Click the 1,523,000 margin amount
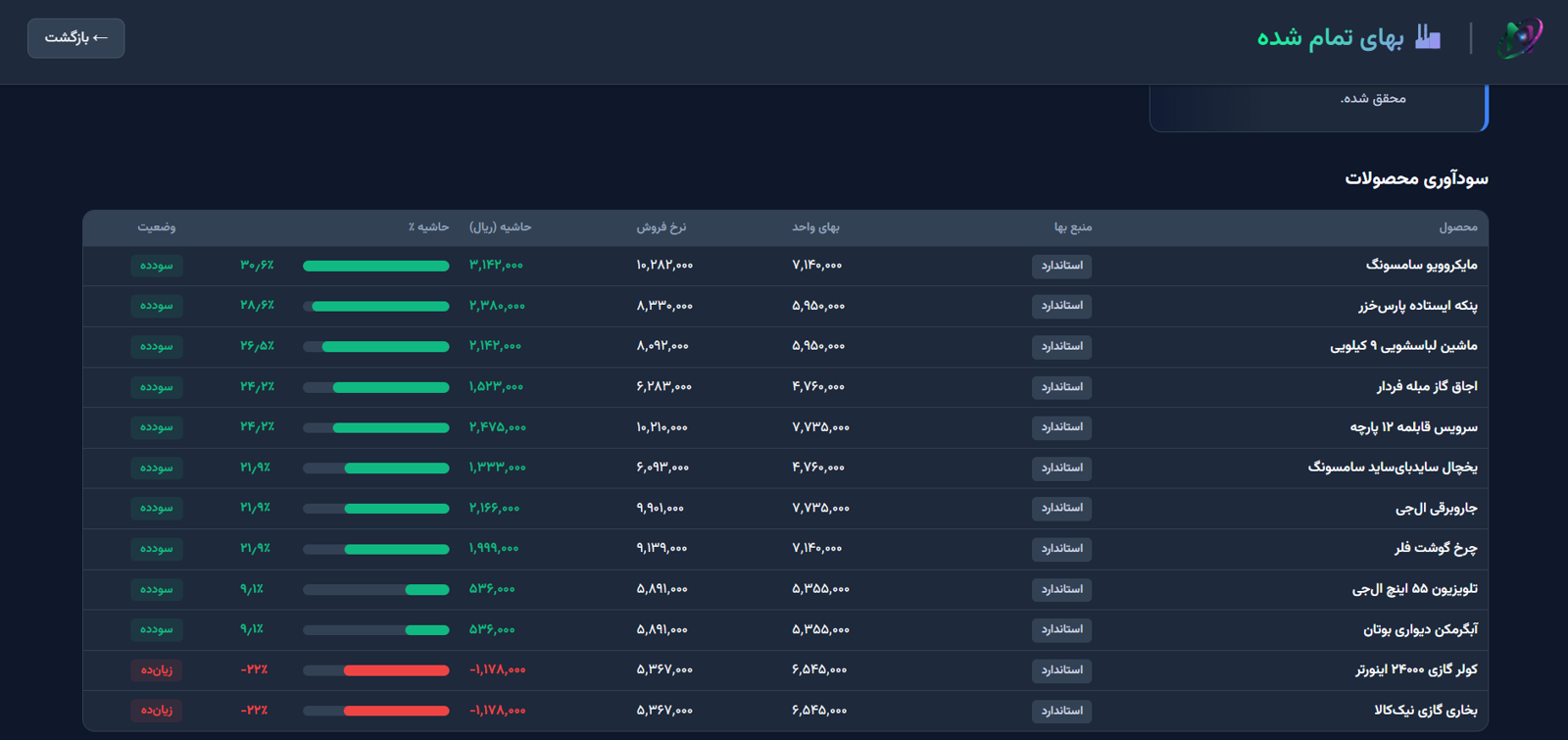 click(496, 387)
